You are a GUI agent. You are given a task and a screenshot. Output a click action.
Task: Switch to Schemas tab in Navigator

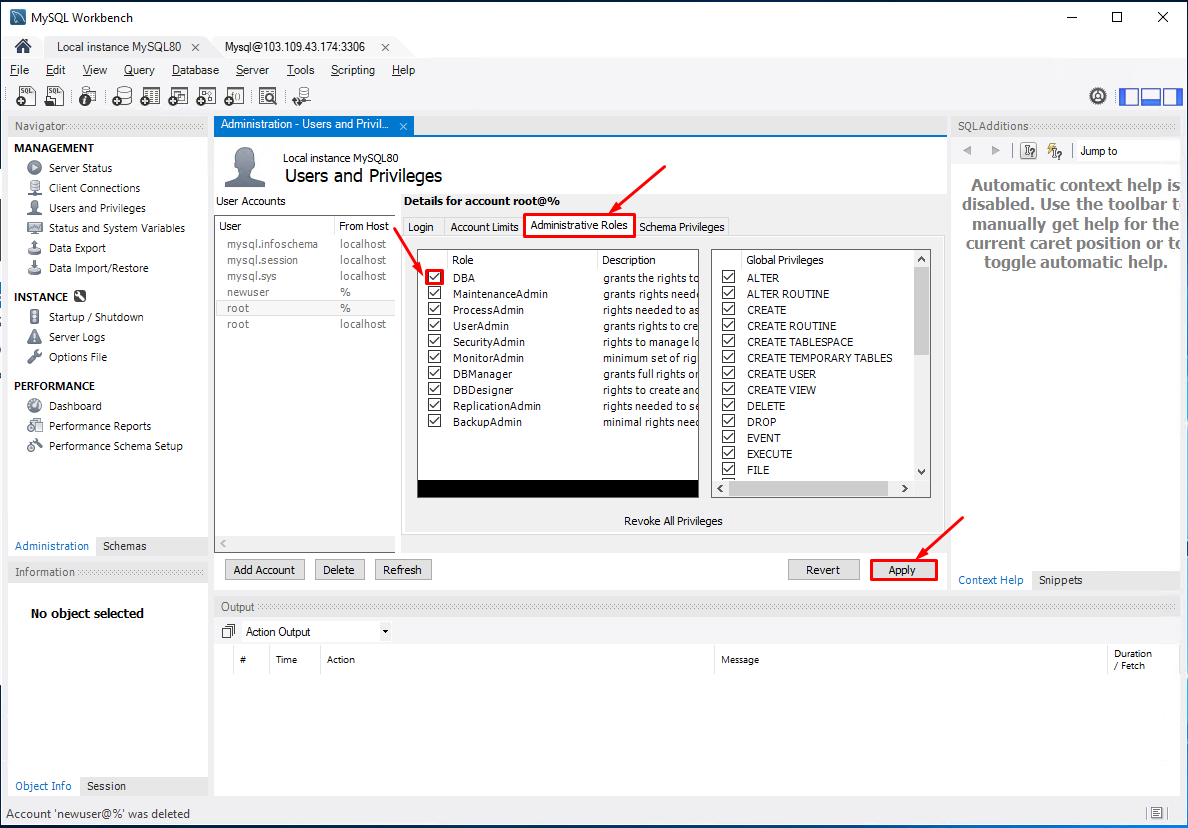[124, 545]
